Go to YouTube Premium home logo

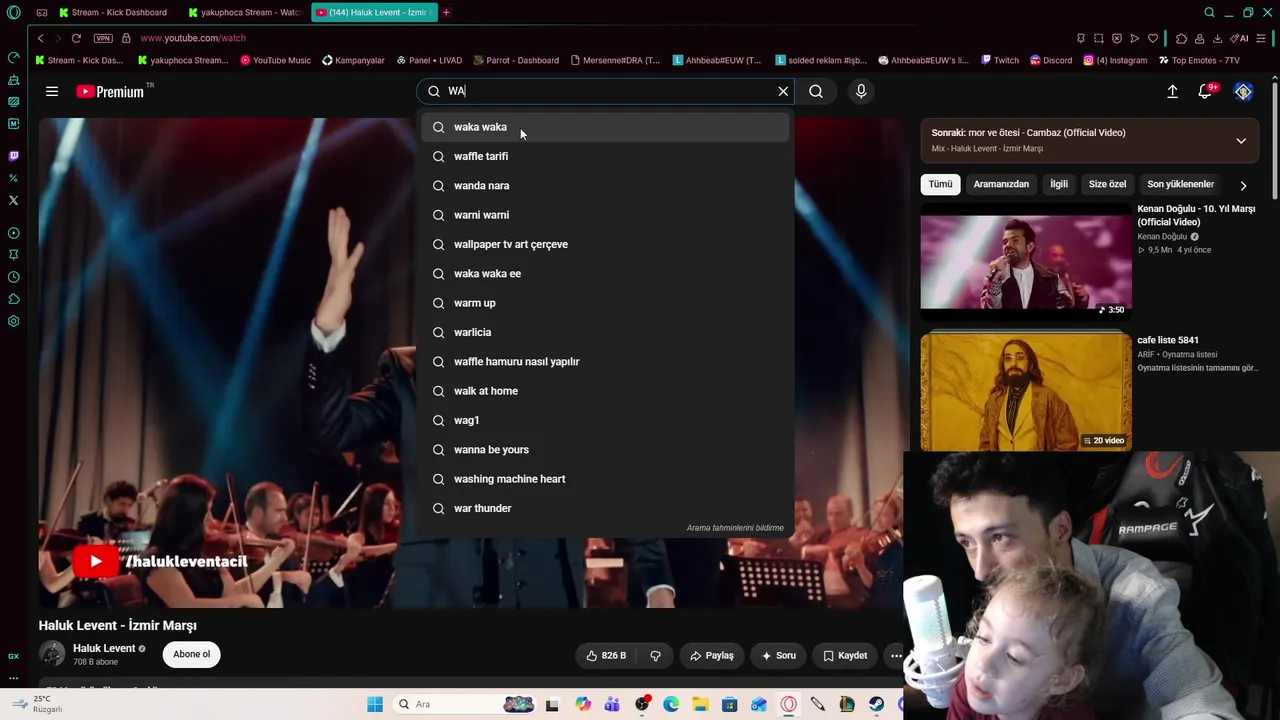pos(110,91)
